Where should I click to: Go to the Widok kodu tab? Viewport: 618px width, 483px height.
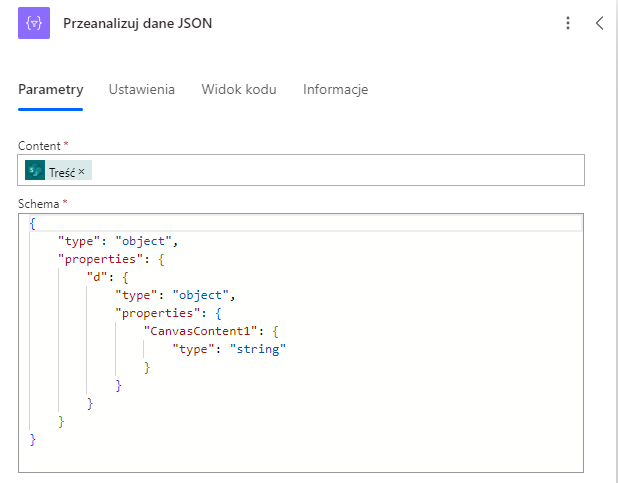tap(239, 89)
